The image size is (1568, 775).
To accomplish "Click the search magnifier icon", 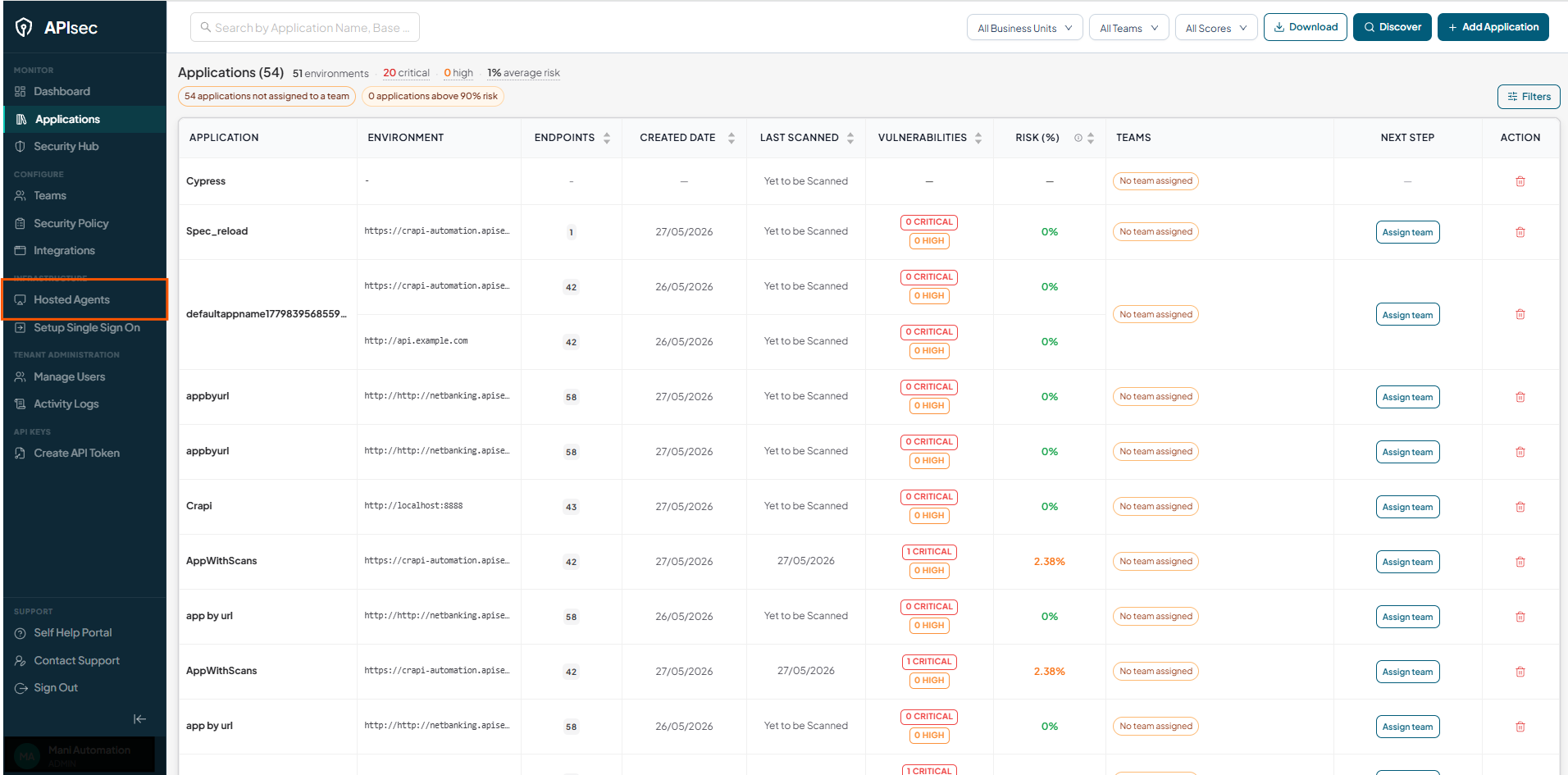I will point(206,27).
